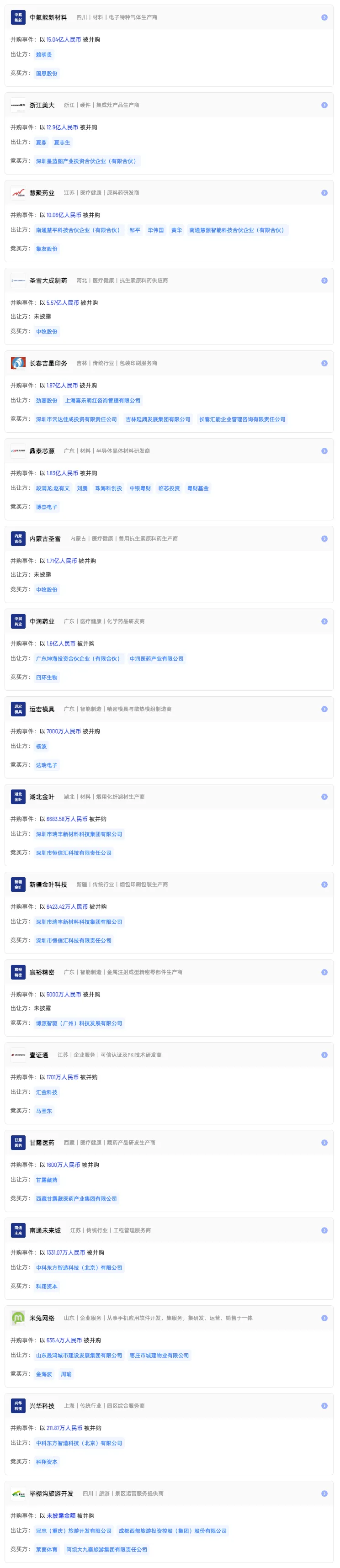
Task: Open the arrow icon beside 运宏模具
Action: point(324,709)
